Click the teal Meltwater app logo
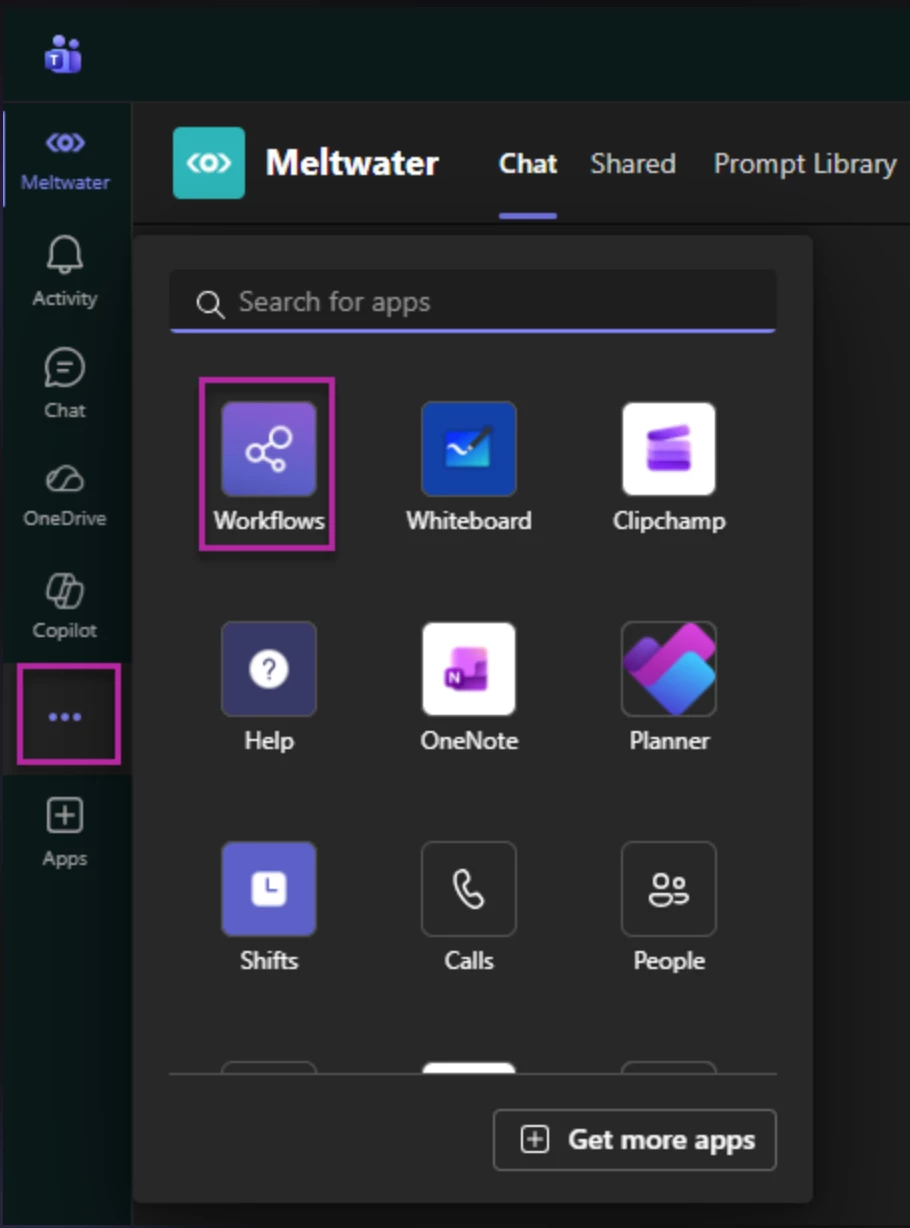This screenshot has width=910, height=1228. (209, 163)
